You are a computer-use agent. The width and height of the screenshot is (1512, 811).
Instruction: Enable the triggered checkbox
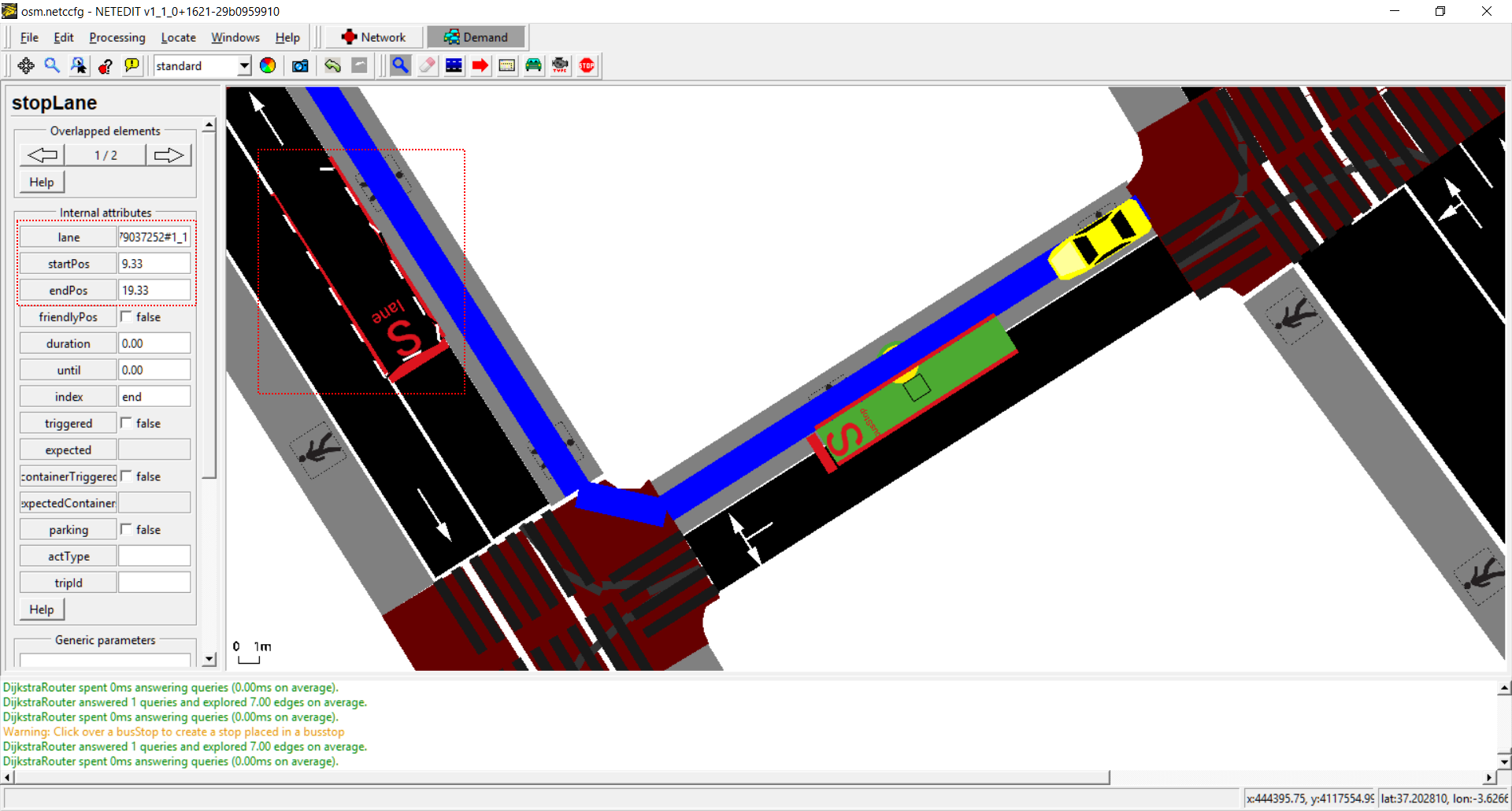click(x=126, y=423)
